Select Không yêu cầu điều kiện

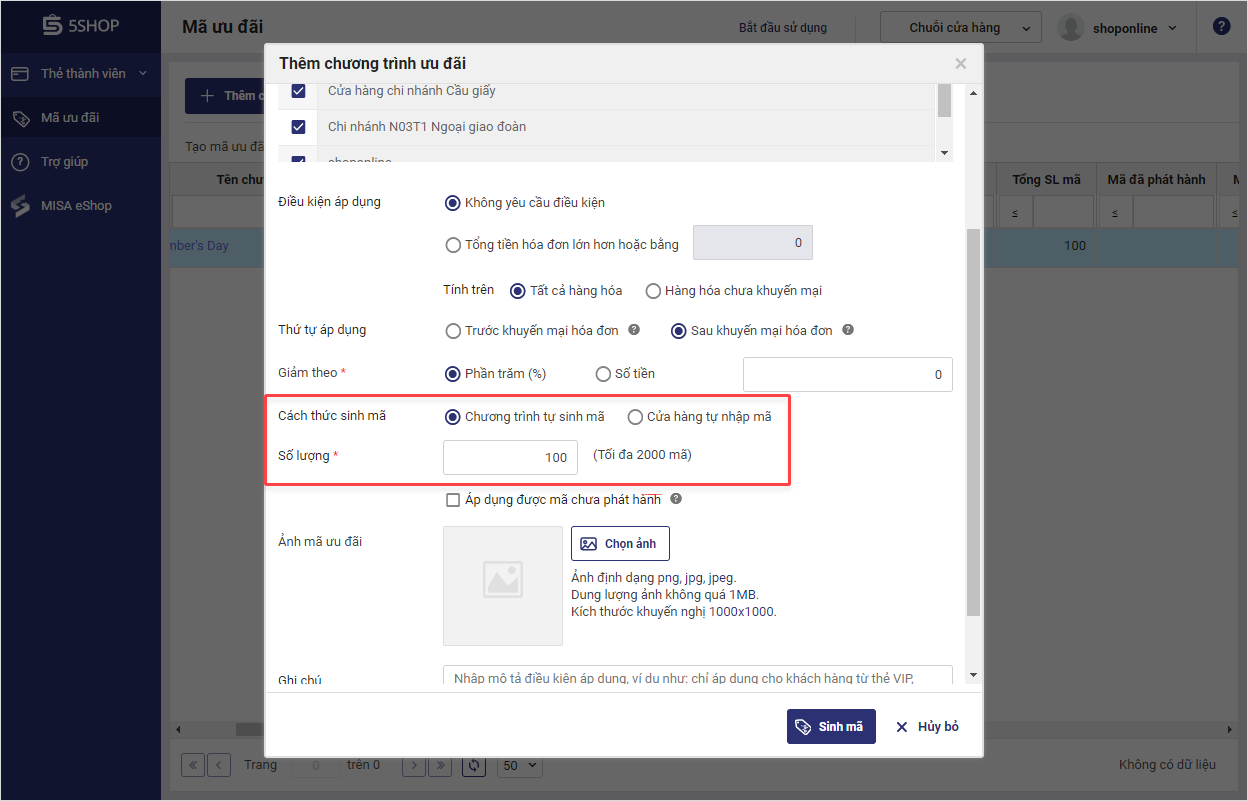click(x=452, y=203)
